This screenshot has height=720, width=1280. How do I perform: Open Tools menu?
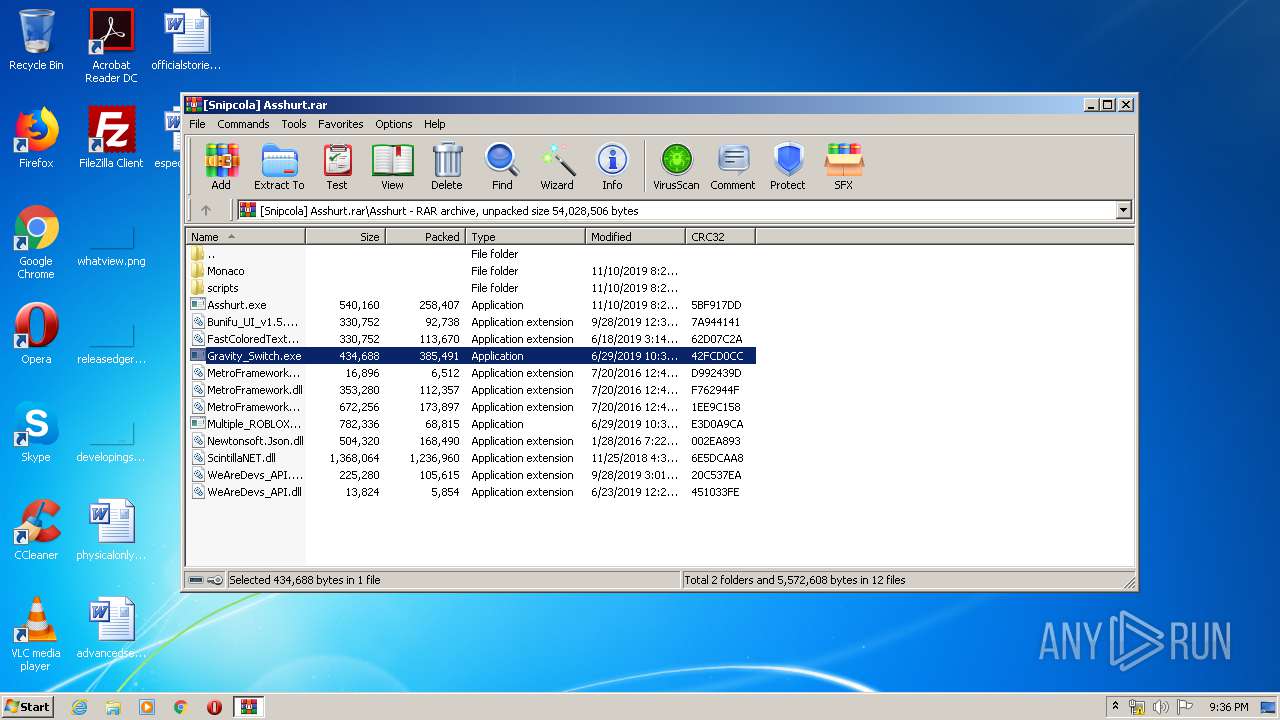coord(294,124)
